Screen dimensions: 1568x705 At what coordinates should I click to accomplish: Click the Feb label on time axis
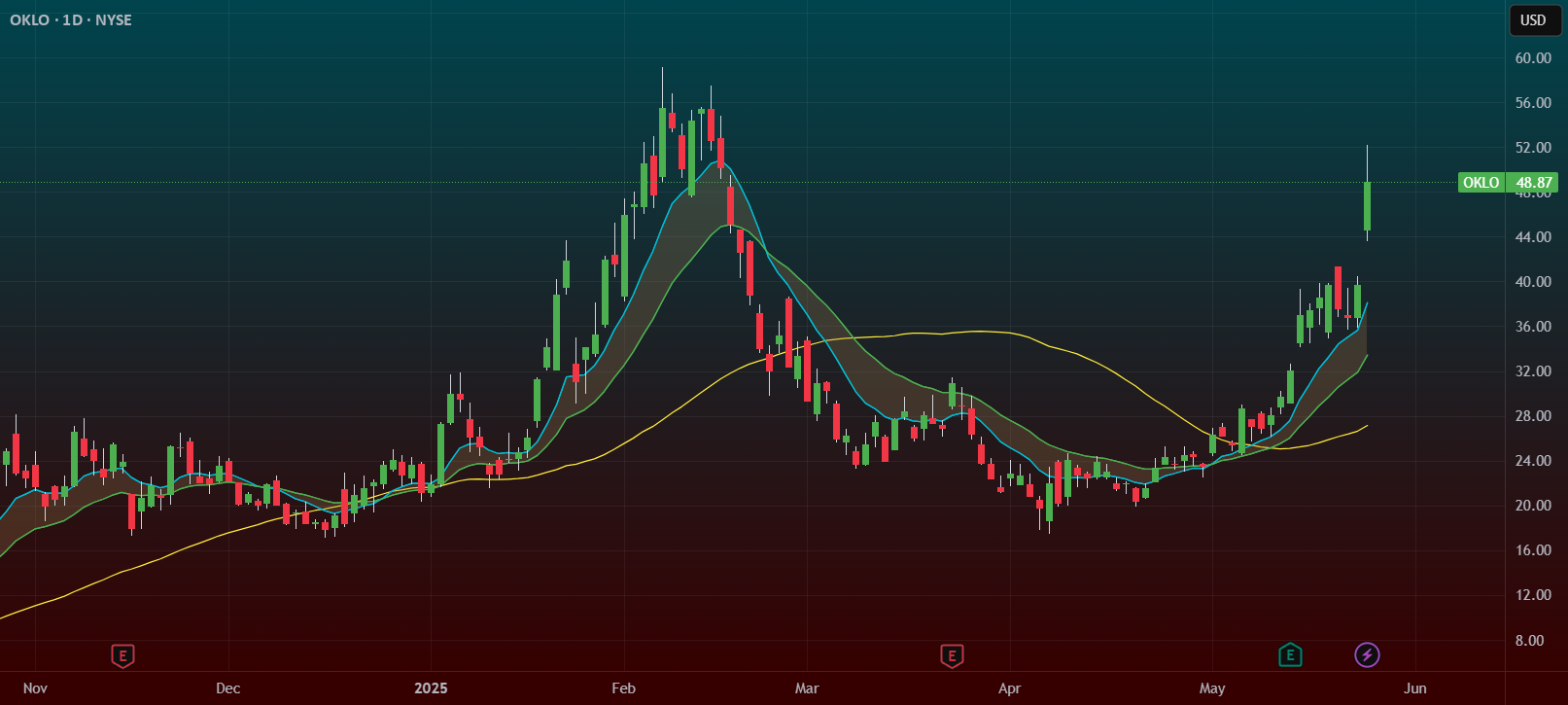point(623,688)
